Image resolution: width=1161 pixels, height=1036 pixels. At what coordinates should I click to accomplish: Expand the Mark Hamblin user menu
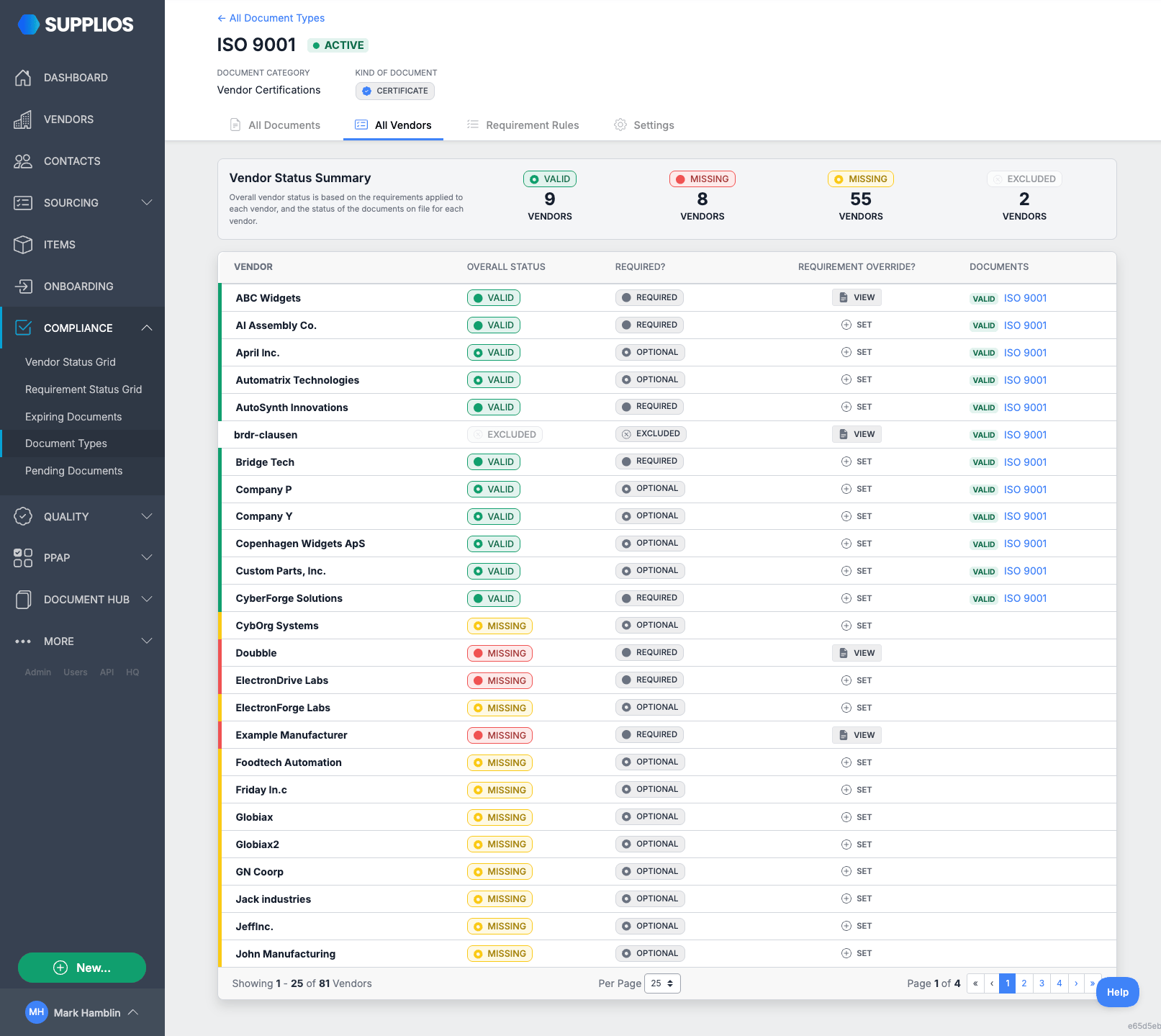tap(133, 1012)
